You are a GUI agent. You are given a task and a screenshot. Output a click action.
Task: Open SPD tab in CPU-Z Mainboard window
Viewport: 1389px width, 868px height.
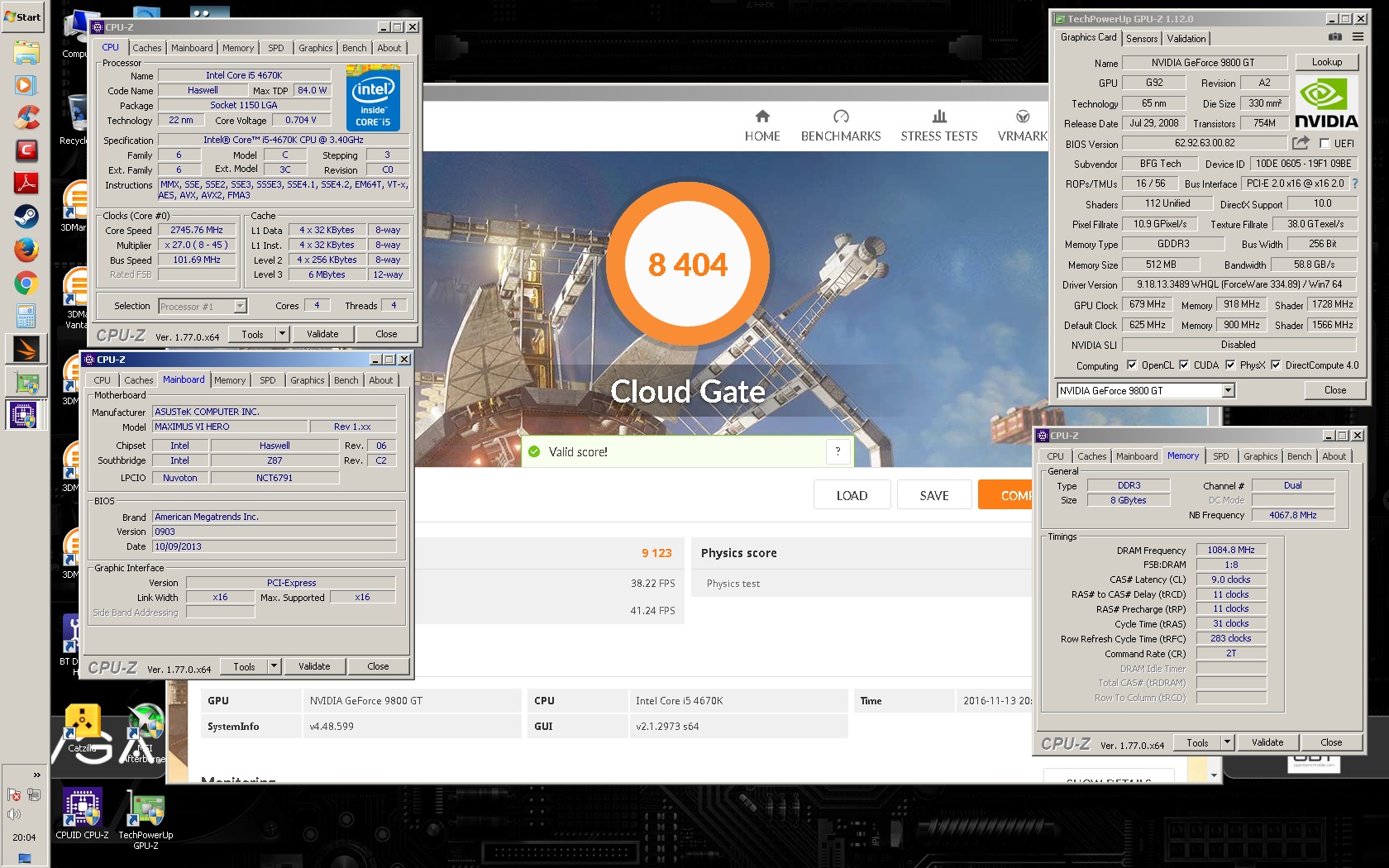point(268,380)
